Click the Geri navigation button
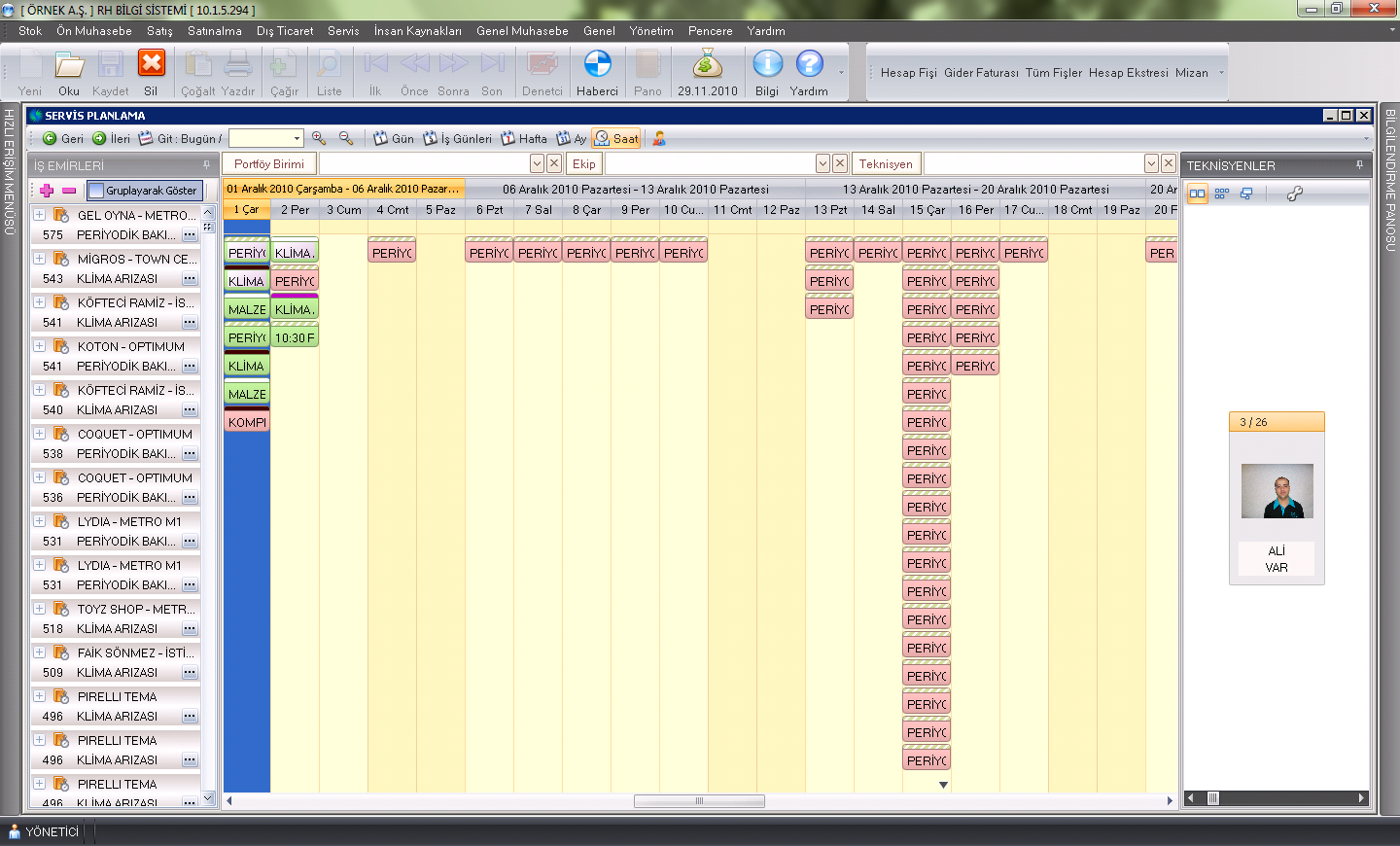This screenshot has height=846, width=1400. (x=63, y=139)
